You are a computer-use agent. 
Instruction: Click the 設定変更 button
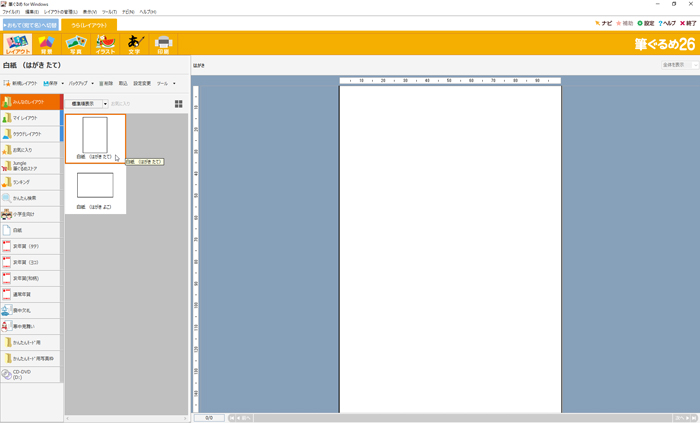pyautogui.click(x=142, y=84)
